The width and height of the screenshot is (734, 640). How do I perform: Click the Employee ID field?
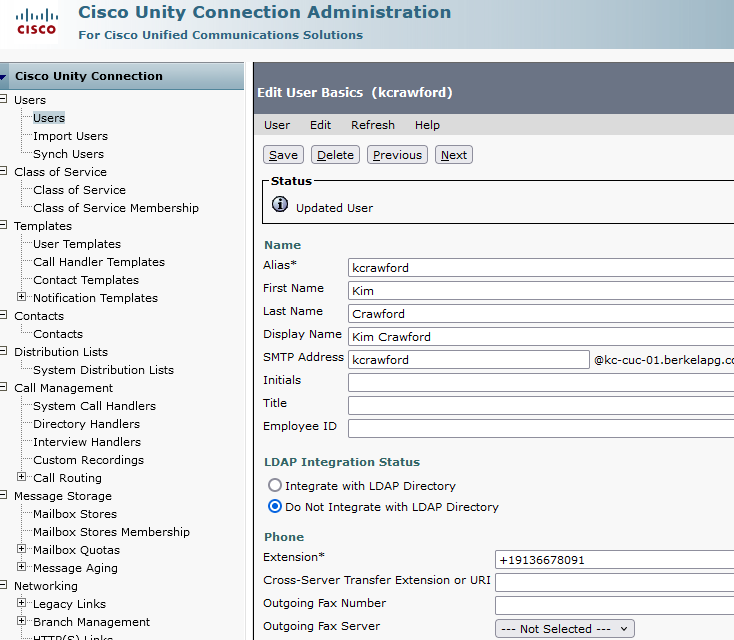[541, 428]
